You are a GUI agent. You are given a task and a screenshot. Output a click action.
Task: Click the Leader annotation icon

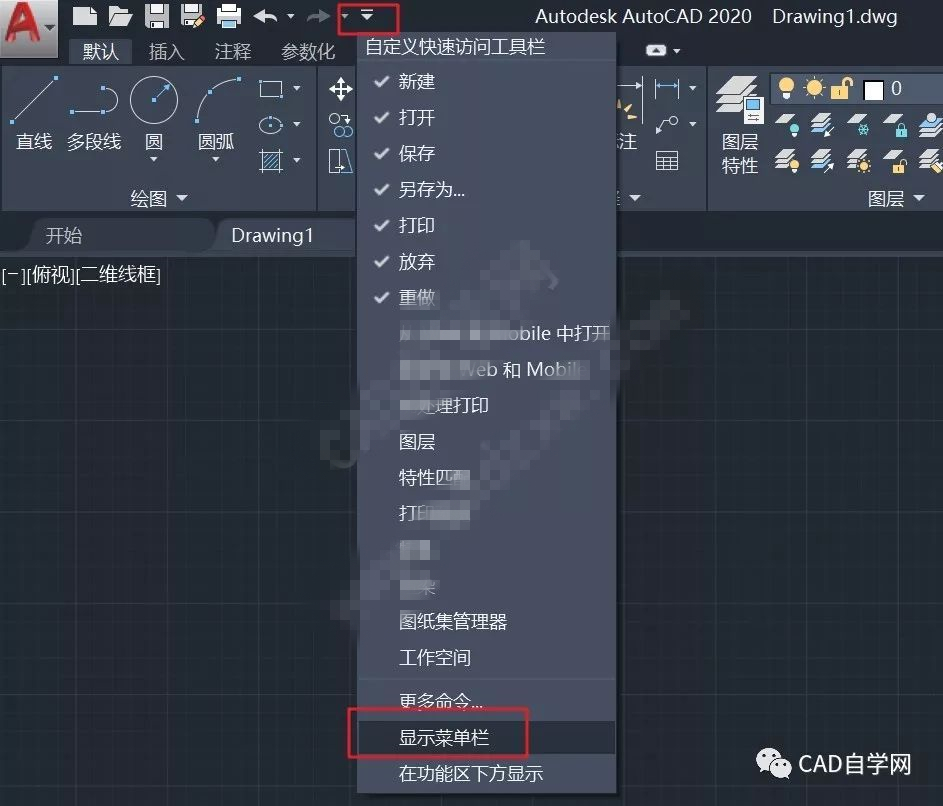666,124
